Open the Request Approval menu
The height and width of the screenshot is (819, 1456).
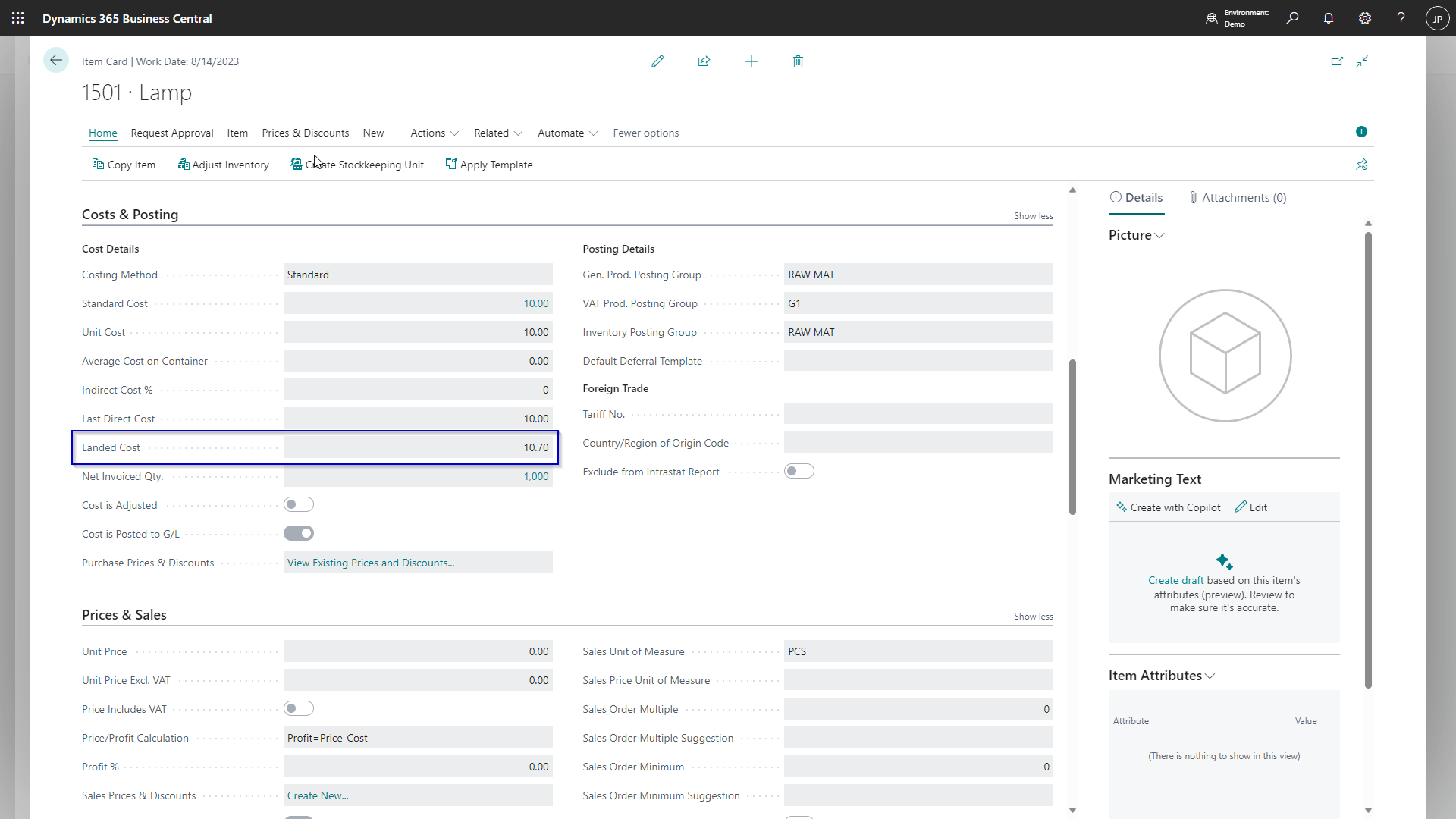click(172, 133)
